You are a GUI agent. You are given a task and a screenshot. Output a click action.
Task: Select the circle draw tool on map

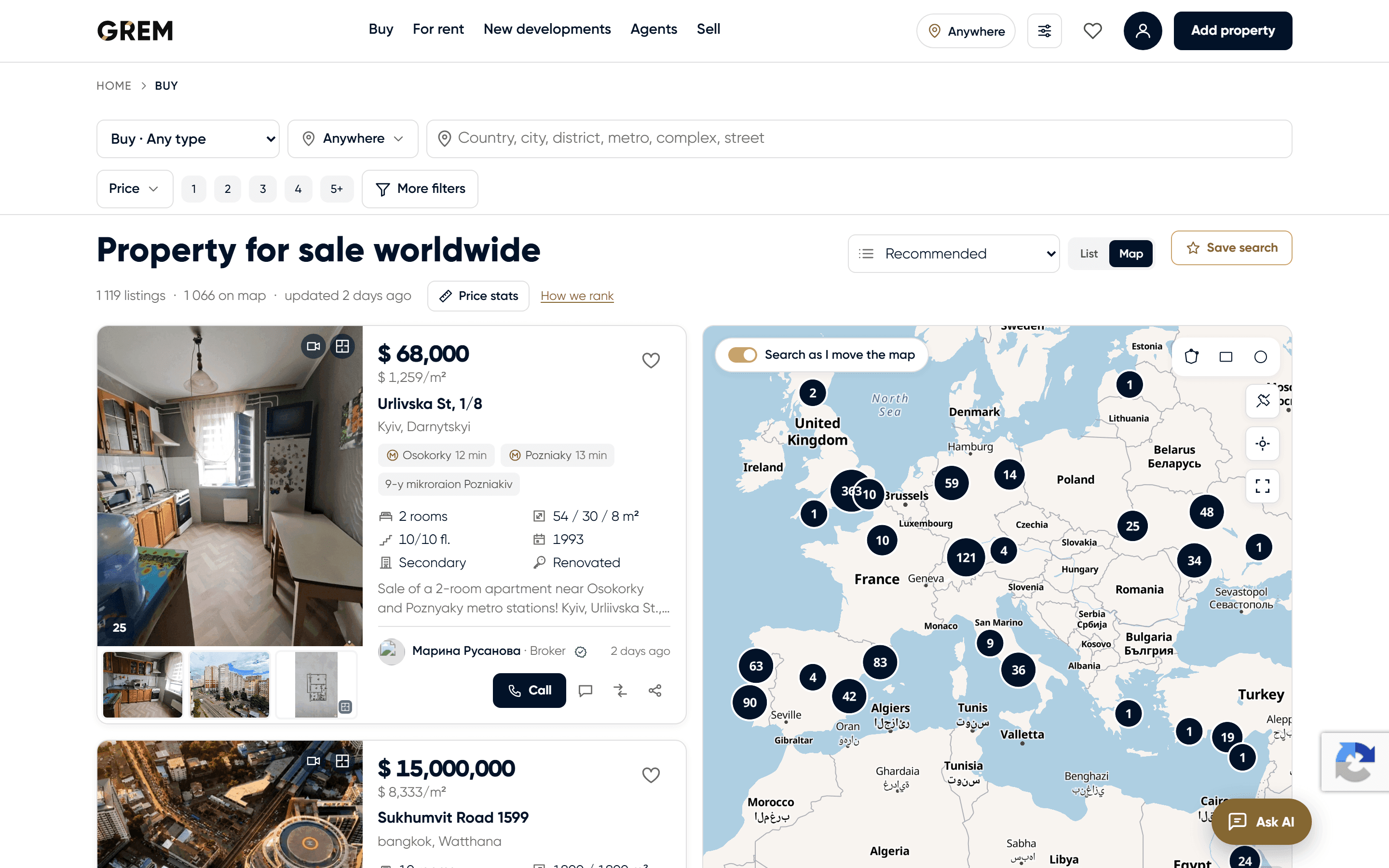pyautogui.click(x=1260, y=357)
